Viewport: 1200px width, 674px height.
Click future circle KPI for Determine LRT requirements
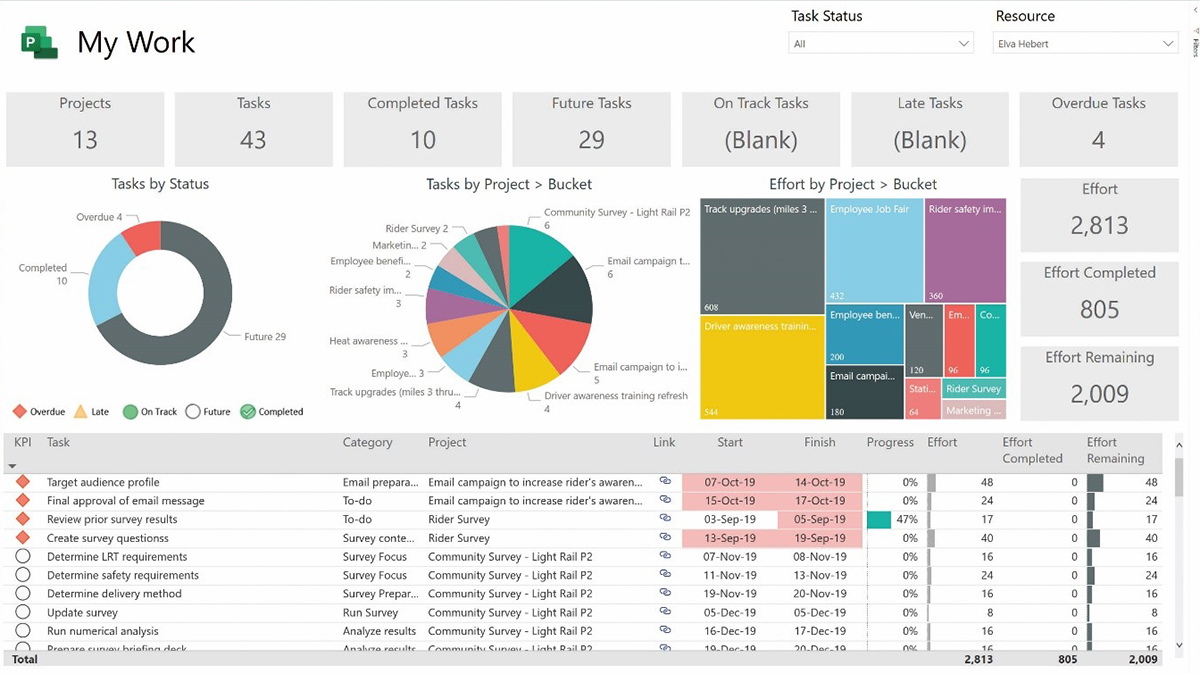(23, 556)
